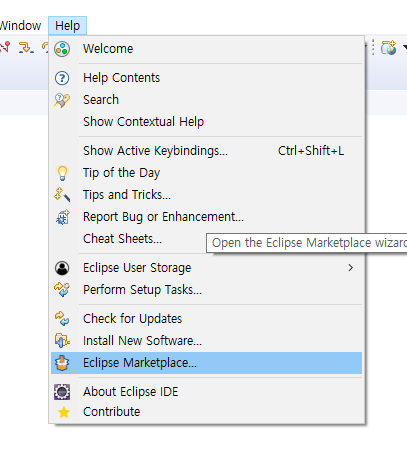Click the yellow star Contribute icon
Image resolution: width=407 pixels, height=459 pixels.
[64, 412]
